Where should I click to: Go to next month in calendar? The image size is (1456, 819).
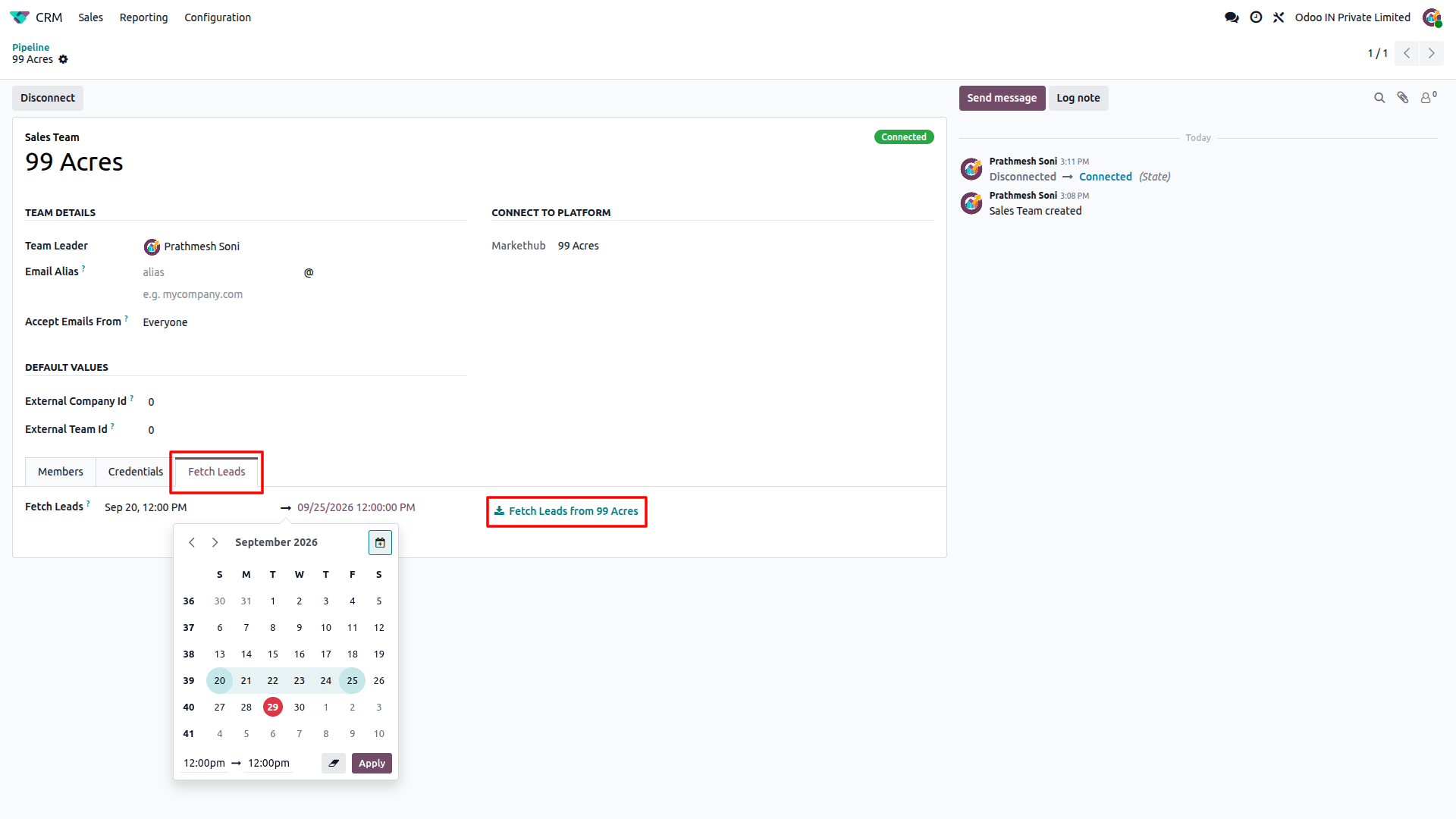pyautogui.click(x=215, y=542)
